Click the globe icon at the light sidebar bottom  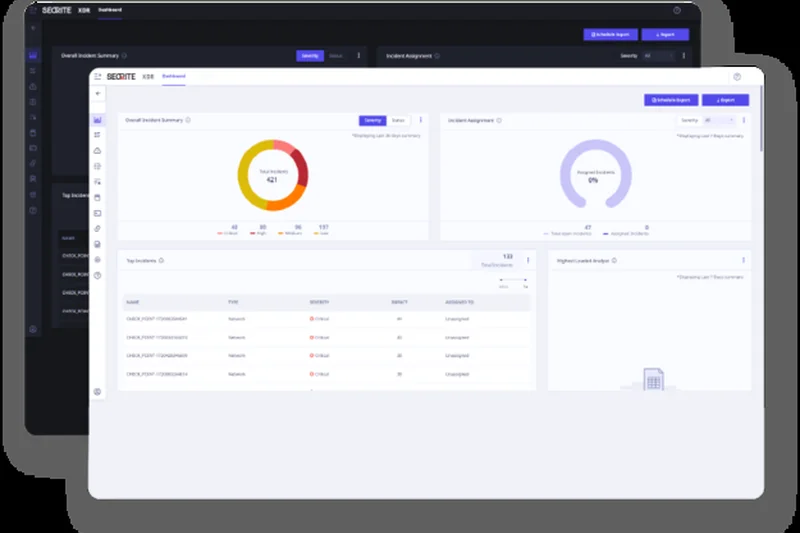click(97, 392)
